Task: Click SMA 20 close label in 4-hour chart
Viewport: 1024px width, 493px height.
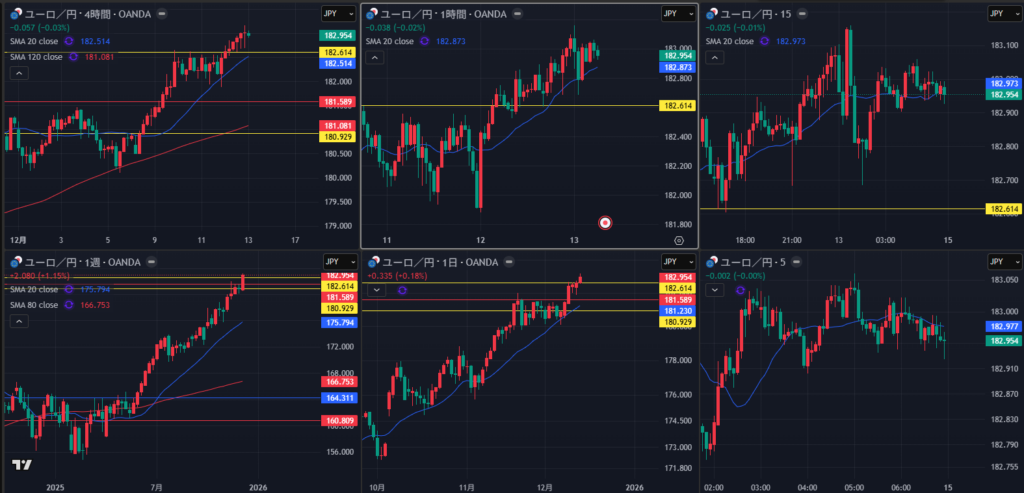Action: (34, 41)
